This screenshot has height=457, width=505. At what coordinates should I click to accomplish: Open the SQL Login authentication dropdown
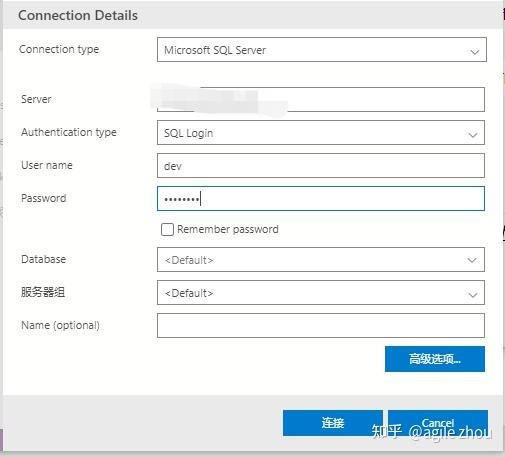pyautogui.click(x=321, y=133)
